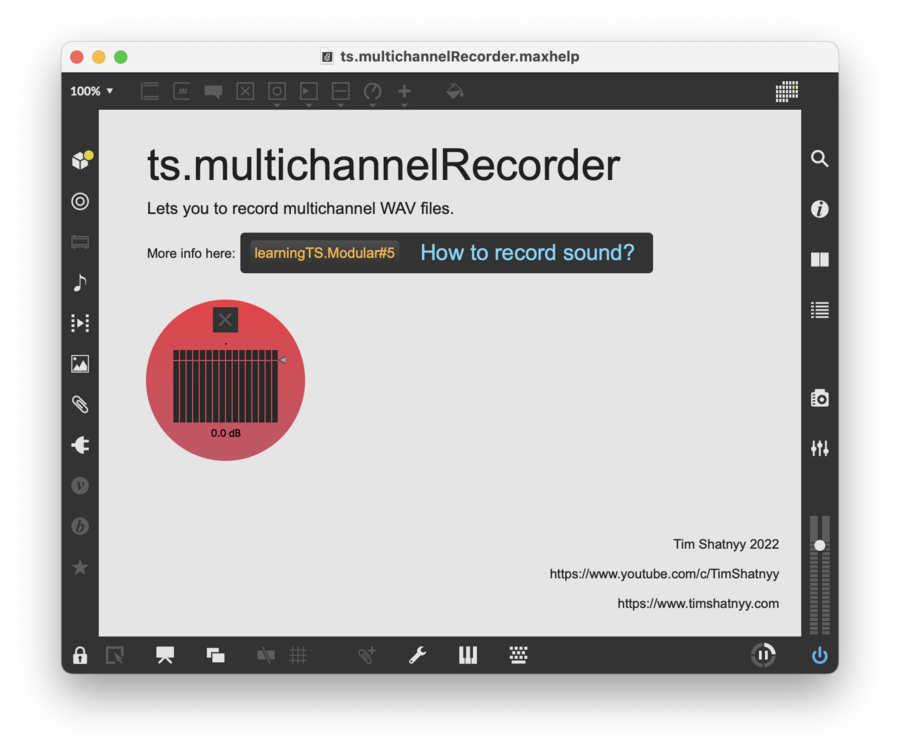The width and height of the screenshot is (900, 755).
Task: Click the Lets you to record description text
Action: point(300,208)
